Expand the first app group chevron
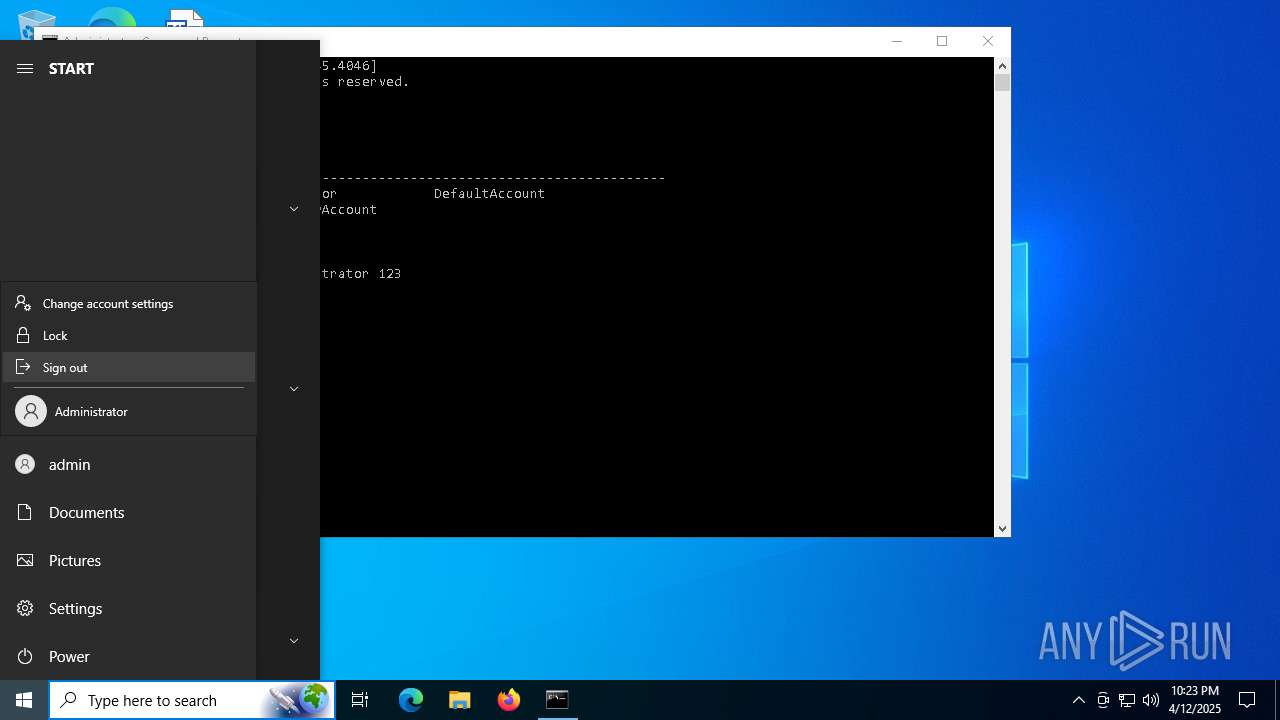The height and width of the screenshot is (720, 1280). point(294,209)
